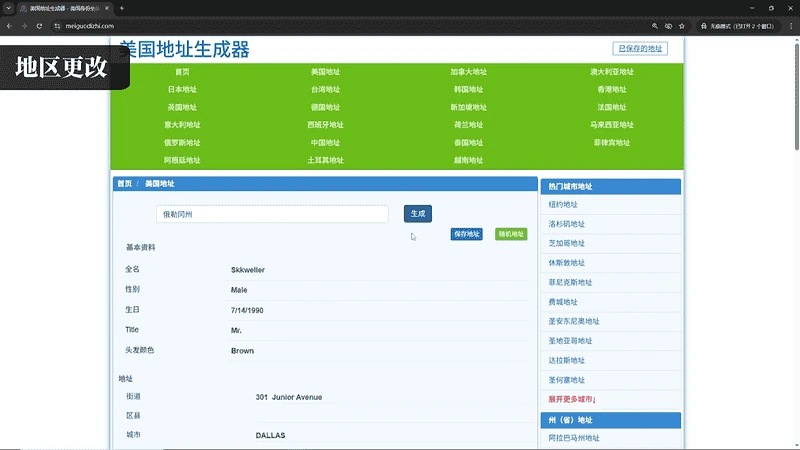800x450 pixels.
Task: Open 英国地址 navigation link
Action: pyautogui.click(x=182, y=107)
